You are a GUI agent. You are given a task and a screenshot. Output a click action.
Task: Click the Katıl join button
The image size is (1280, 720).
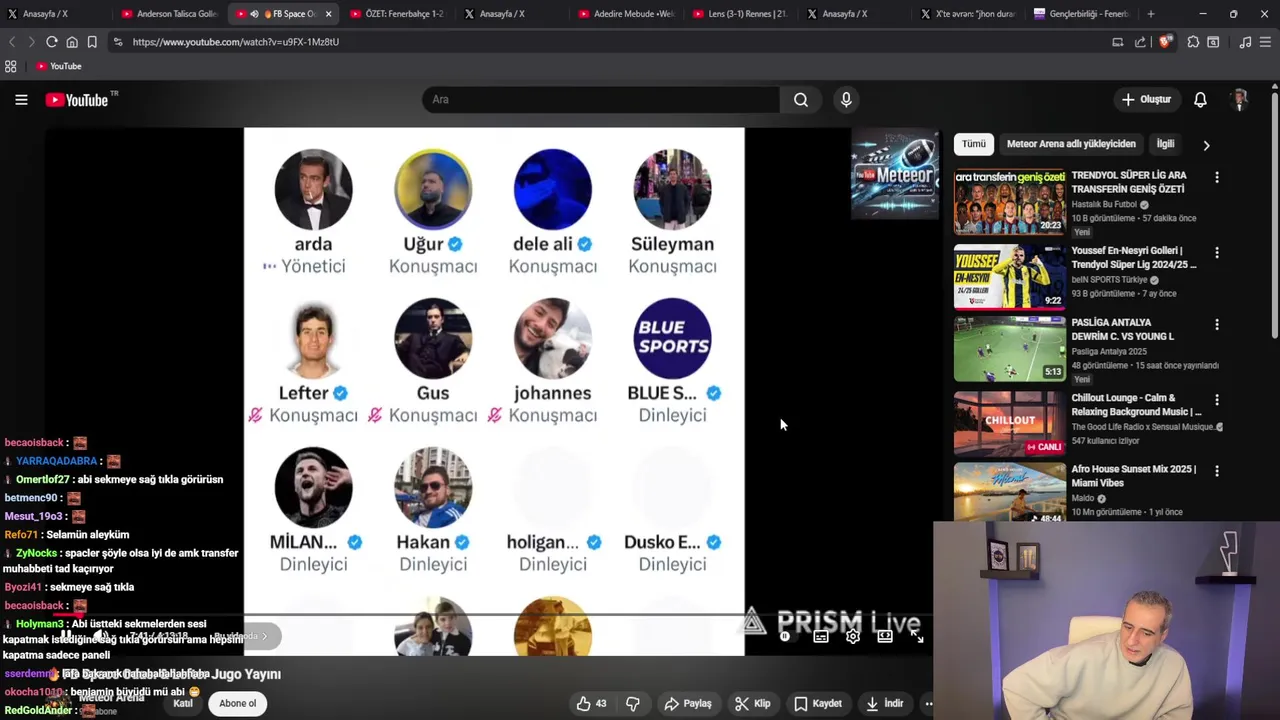183,703
